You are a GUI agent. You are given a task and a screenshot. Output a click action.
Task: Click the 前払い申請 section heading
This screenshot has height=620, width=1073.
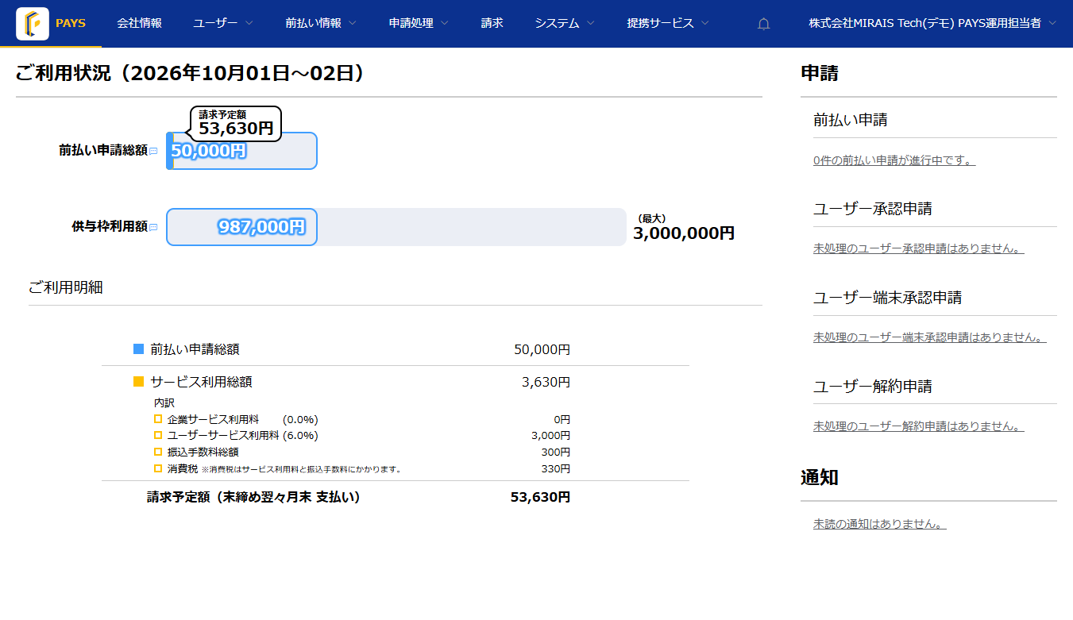850,120
